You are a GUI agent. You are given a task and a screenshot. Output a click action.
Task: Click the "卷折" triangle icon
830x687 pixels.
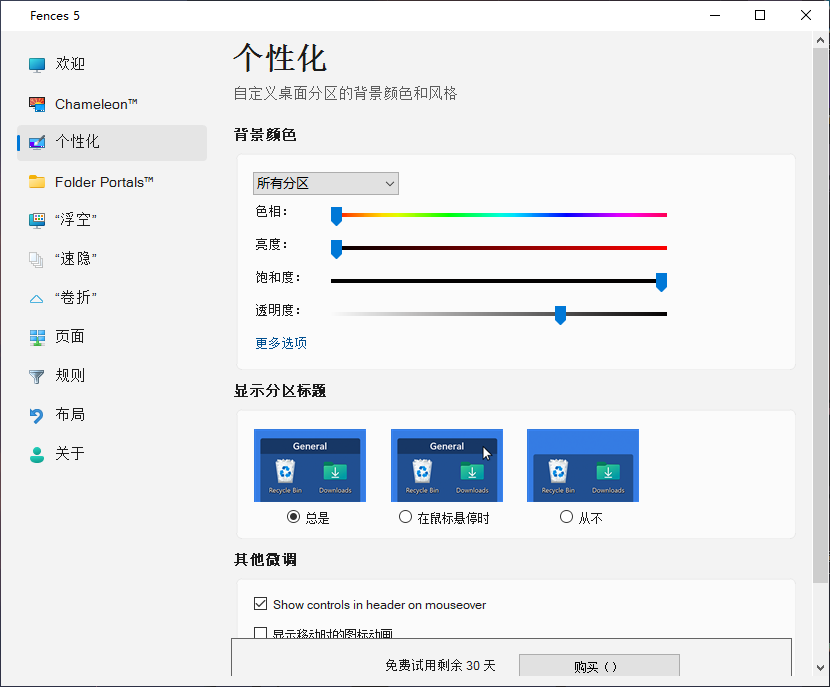(x=37, y=299)
